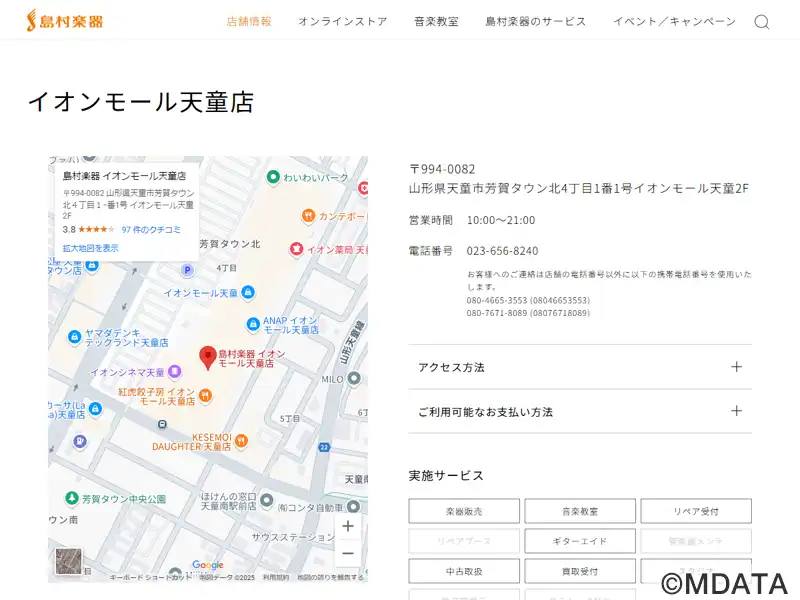Select the ギターエイド service button

pyautogui.click(x=580, y=541)
